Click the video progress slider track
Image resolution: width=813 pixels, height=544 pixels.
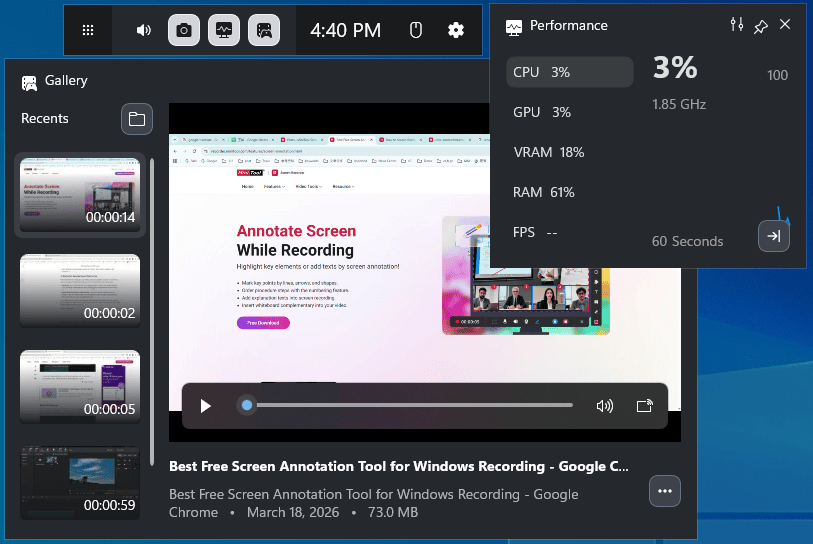pyautogui.click(x=410, y=405)
